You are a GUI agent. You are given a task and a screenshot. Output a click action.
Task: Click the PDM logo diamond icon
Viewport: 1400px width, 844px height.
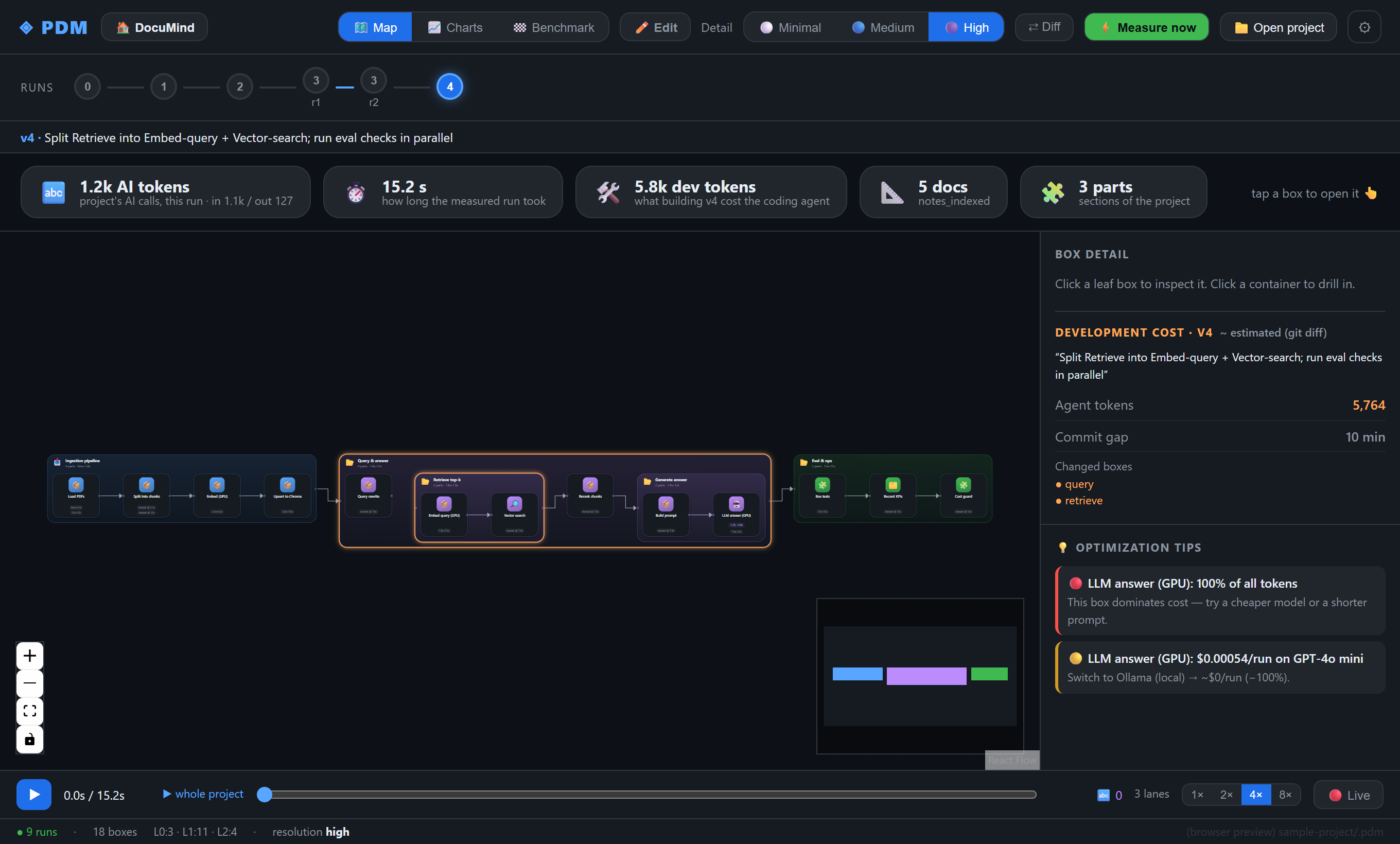point(26,27)
